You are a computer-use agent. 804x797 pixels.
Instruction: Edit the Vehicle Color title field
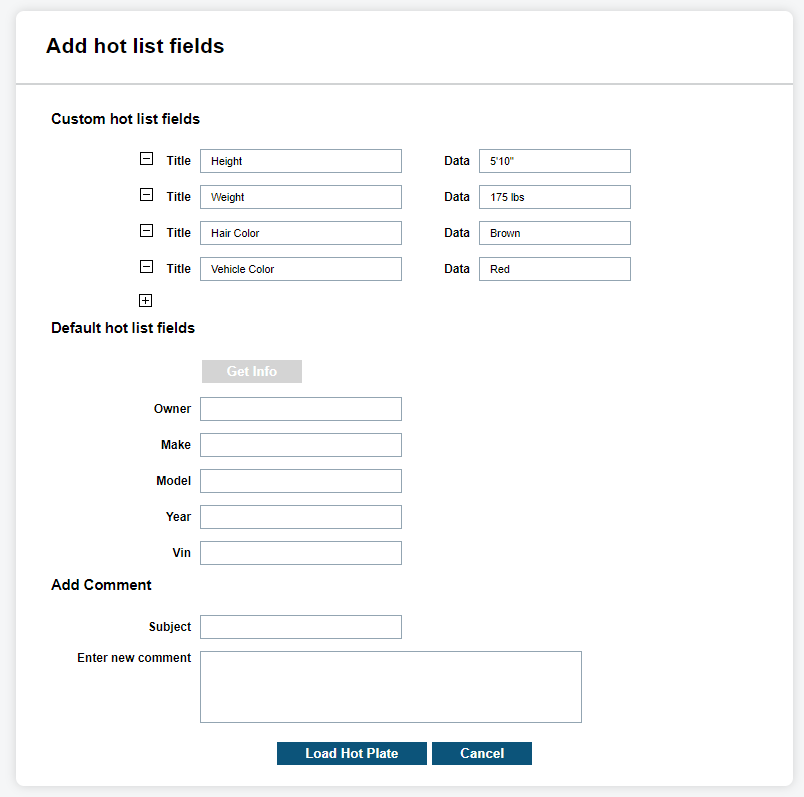tap(300, 269)
